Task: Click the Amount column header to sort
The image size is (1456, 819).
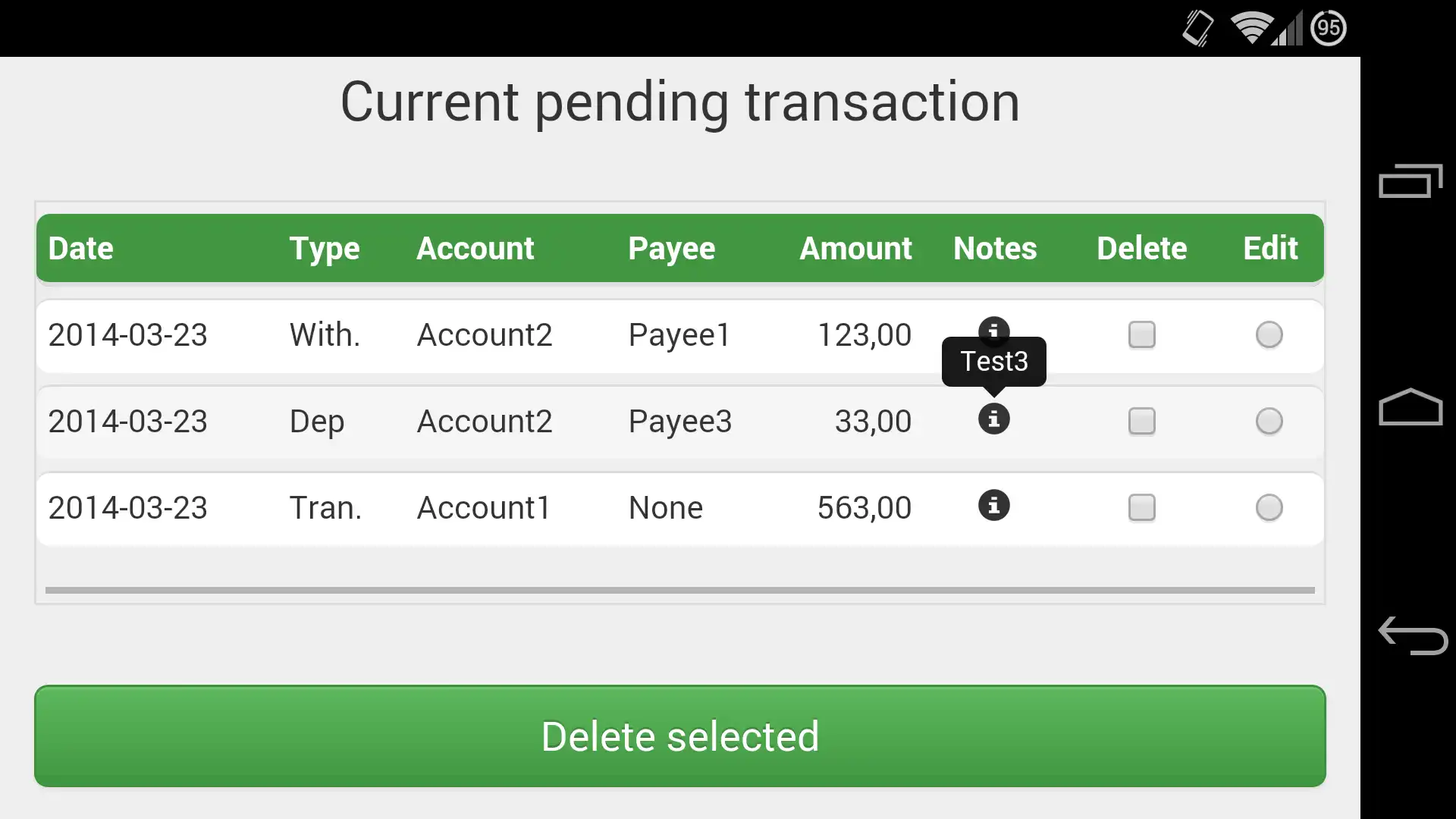Action: (855, 248)
